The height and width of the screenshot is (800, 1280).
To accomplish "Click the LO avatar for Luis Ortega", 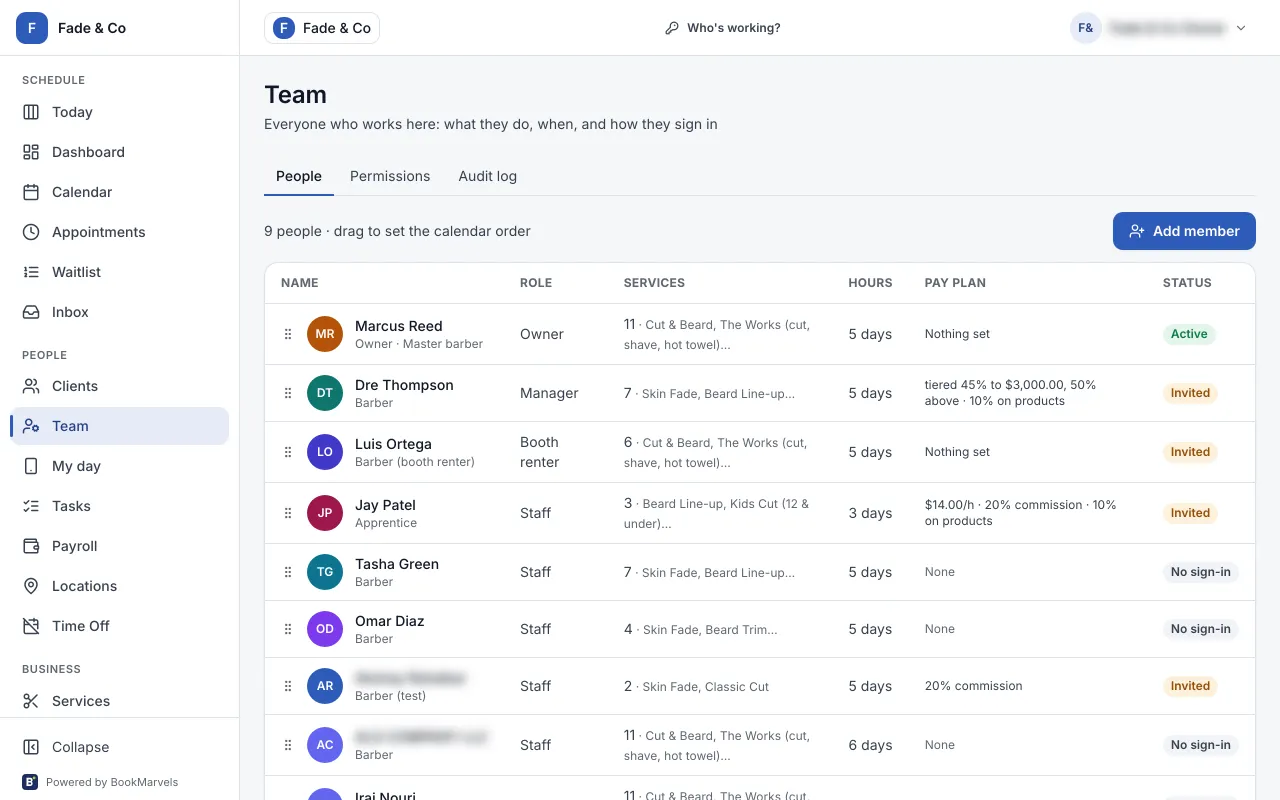I will pyautogui.click(x=325, y=452).
